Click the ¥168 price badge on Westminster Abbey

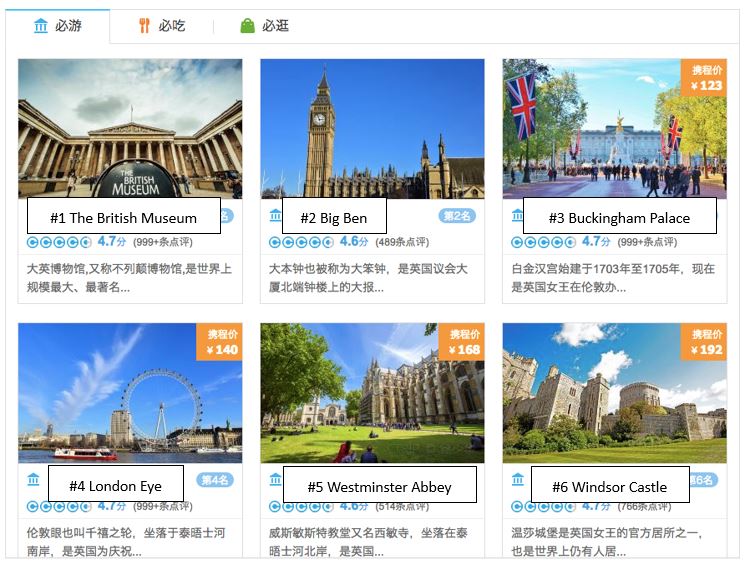462,342
